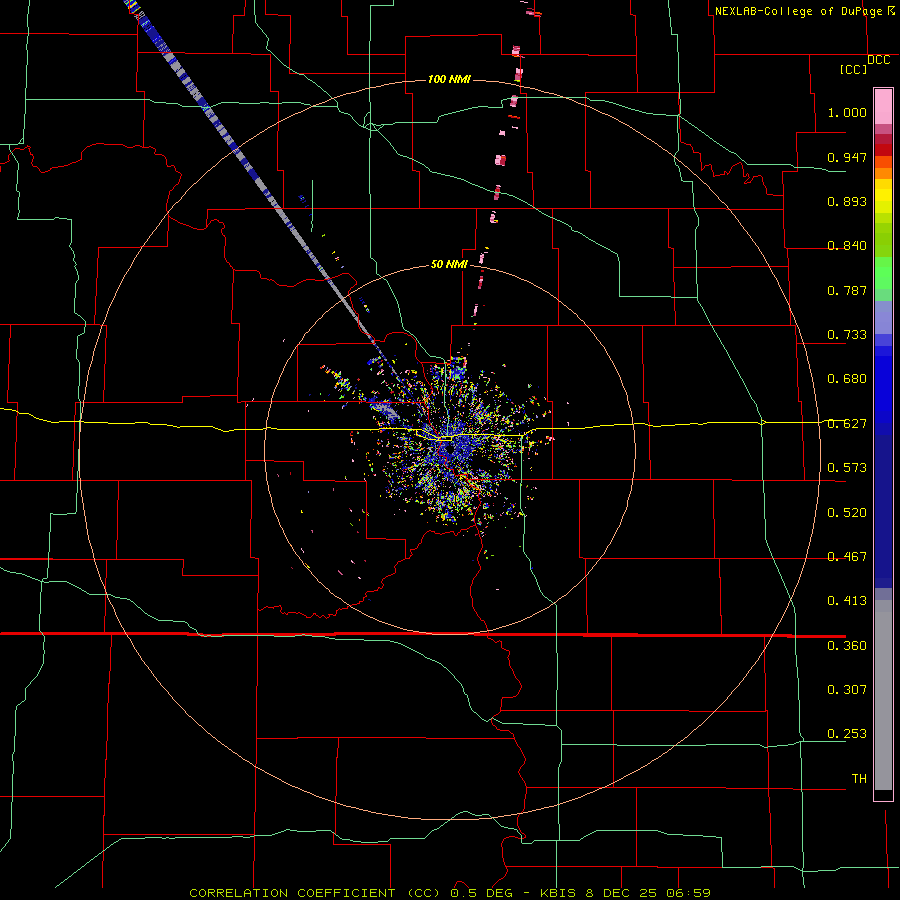Viewport: 900px width, 900px height.
Task: Click the 0.467 scale label
Action: [x=847, y=557]
